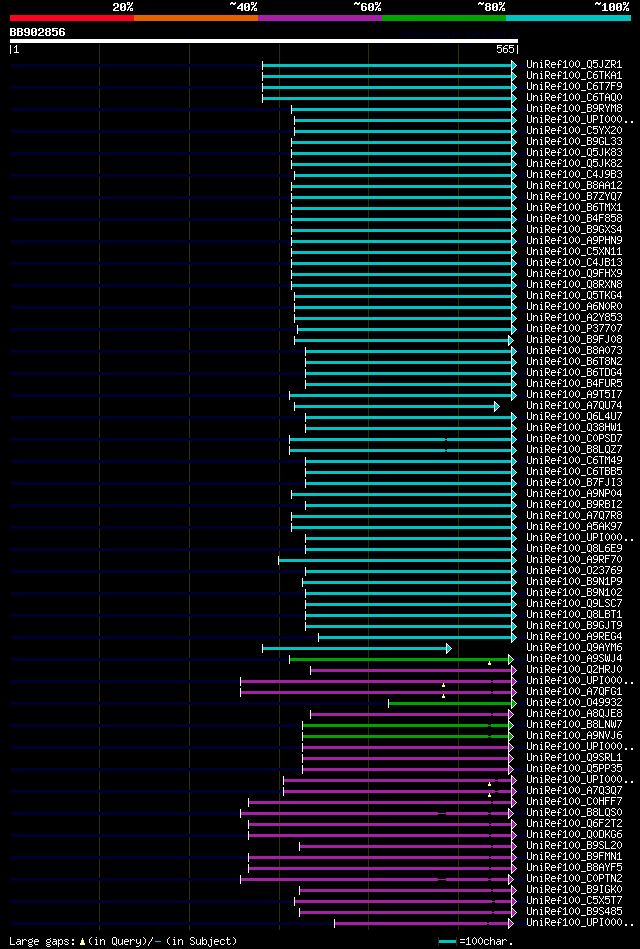Select label UniRef100_Q9LSC7
The height and width of the screenshot is (949, 640).
(575, 603)
